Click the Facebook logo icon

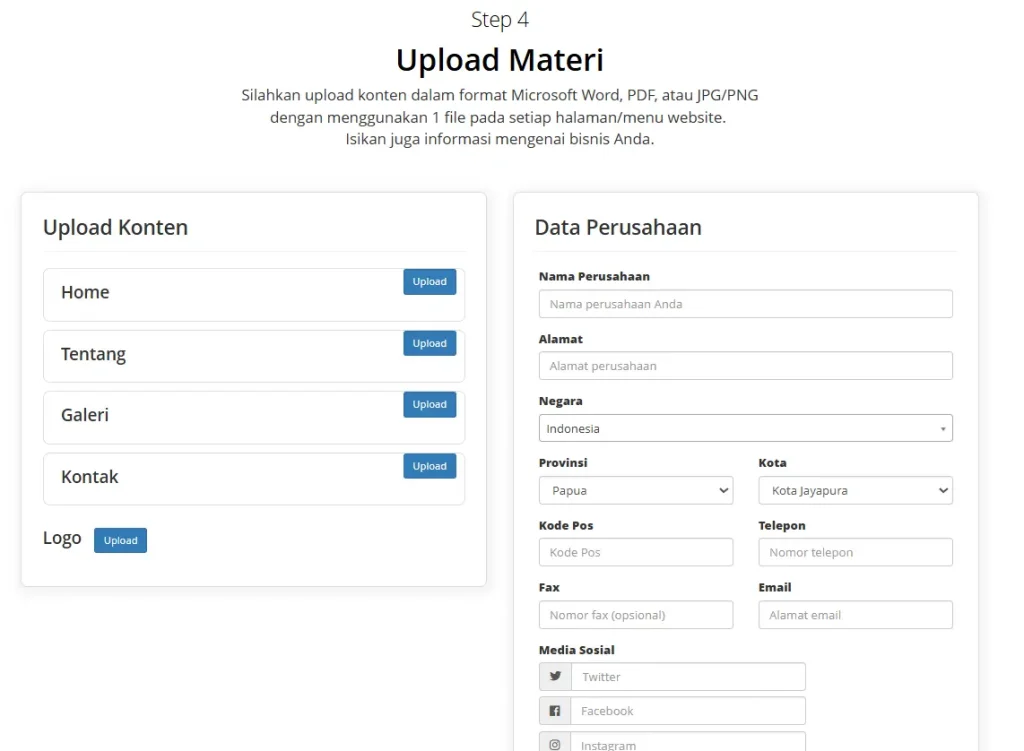554,711
